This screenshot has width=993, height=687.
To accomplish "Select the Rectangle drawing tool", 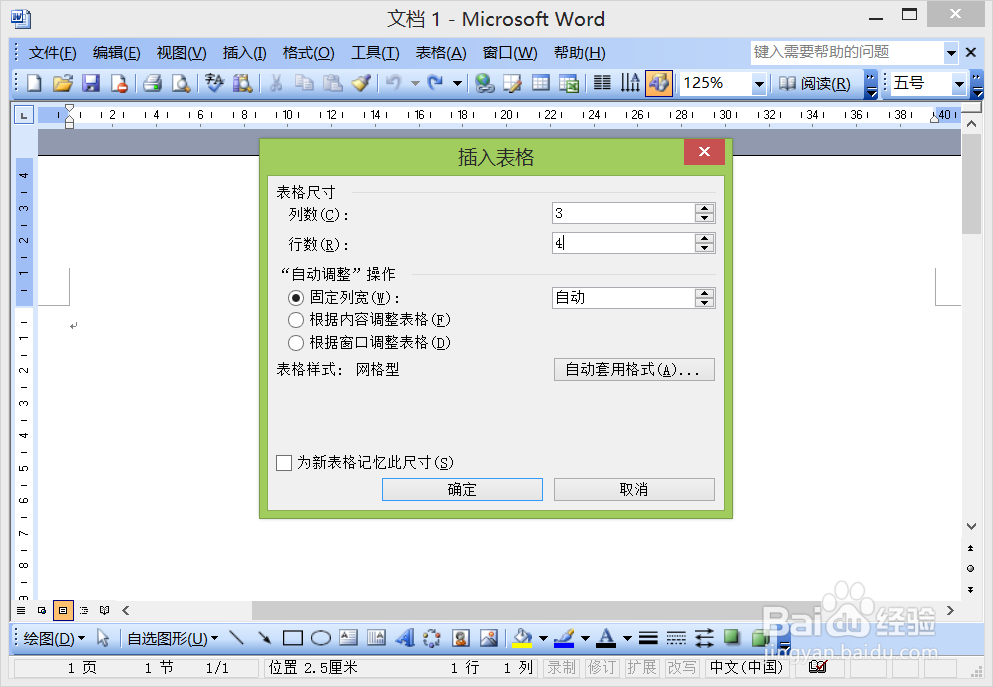I will click(x=293, y=638).
